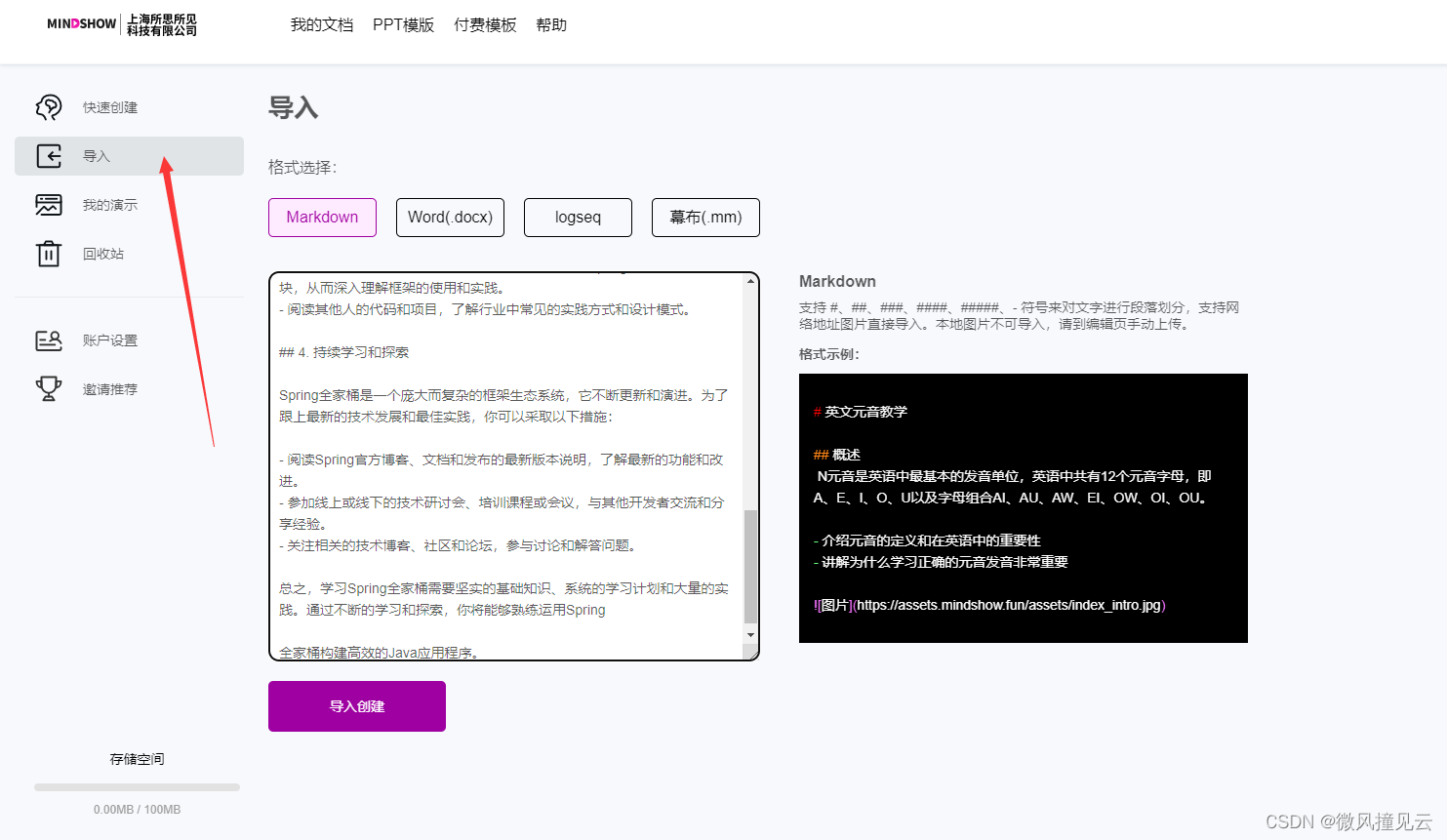This screenshot has height=840, width=1447.
Task: Click the 存储空间 label
Action: pyautogui.click(x=137, y=759)
